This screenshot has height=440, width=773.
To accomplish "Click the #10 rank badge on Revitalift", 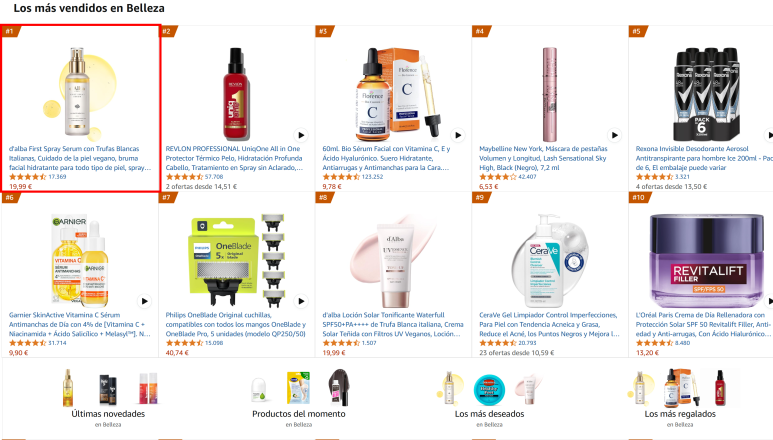I will pos(639,197).
